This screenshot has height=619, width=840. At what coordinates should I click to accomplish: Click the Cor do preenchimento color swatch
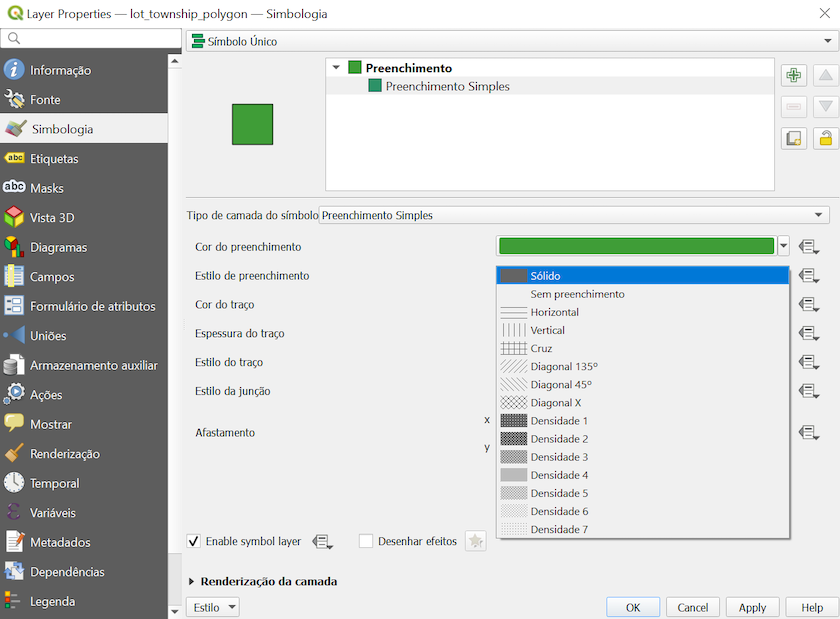click(635, 246)
